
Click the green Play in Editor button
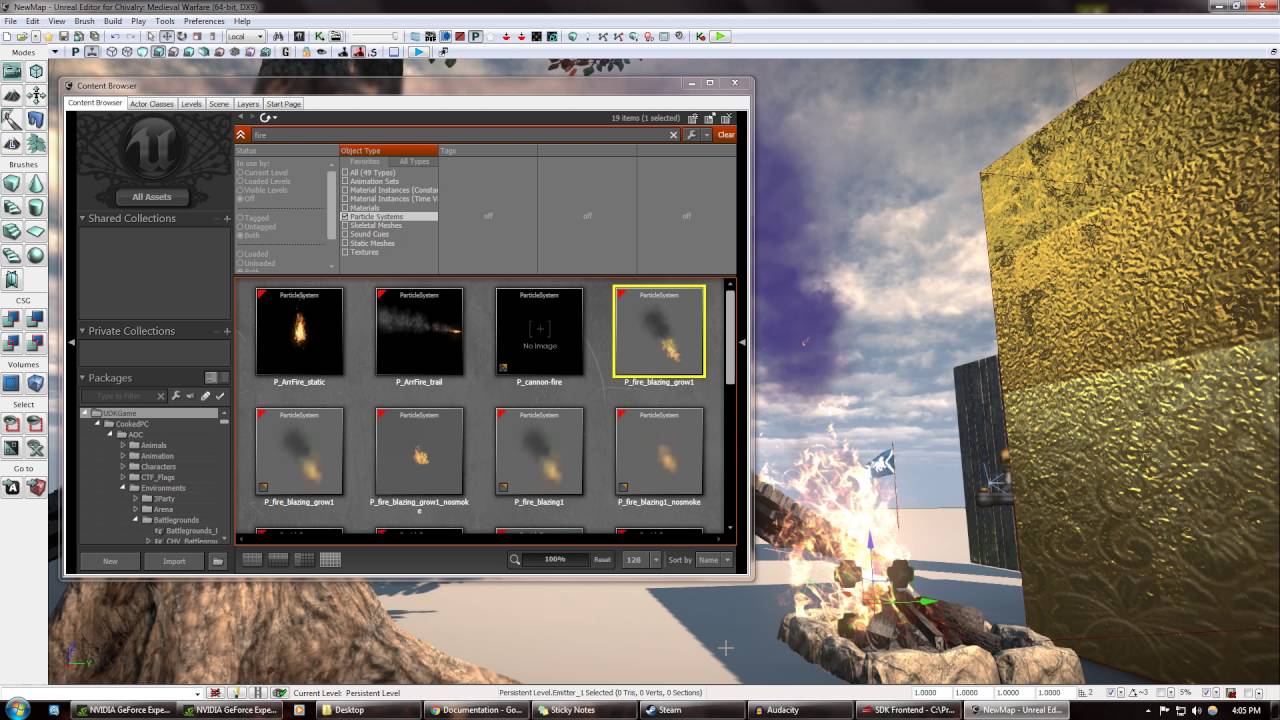[720, 37]
